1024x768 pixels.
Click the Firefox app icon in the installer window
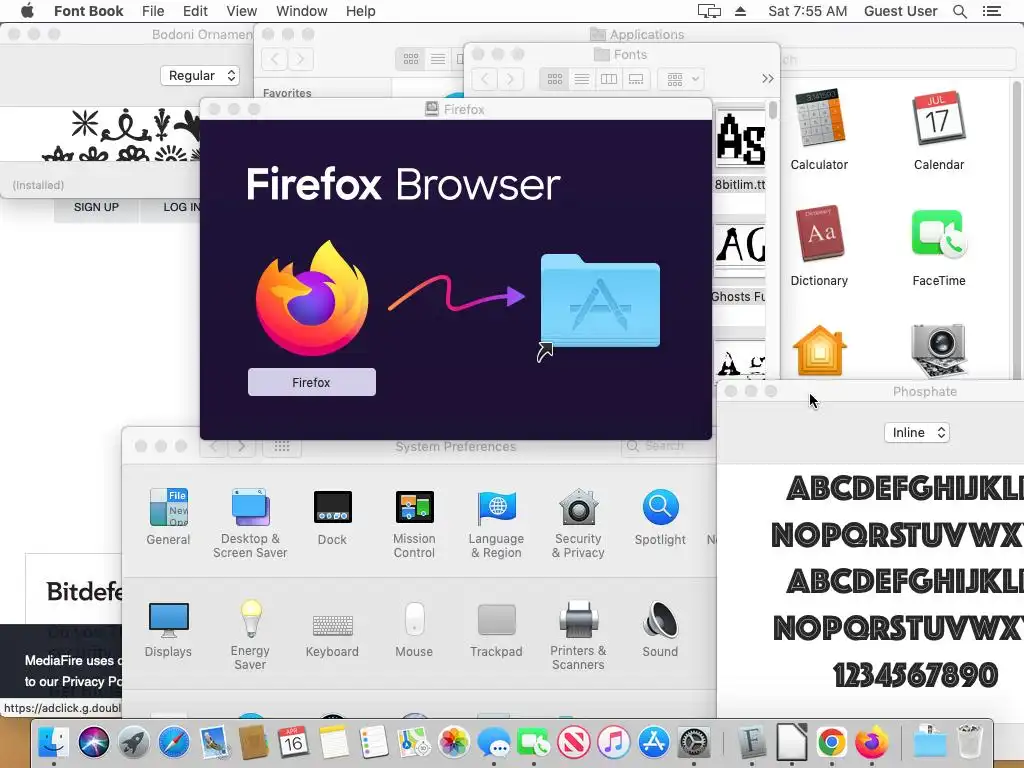point(312,298)
